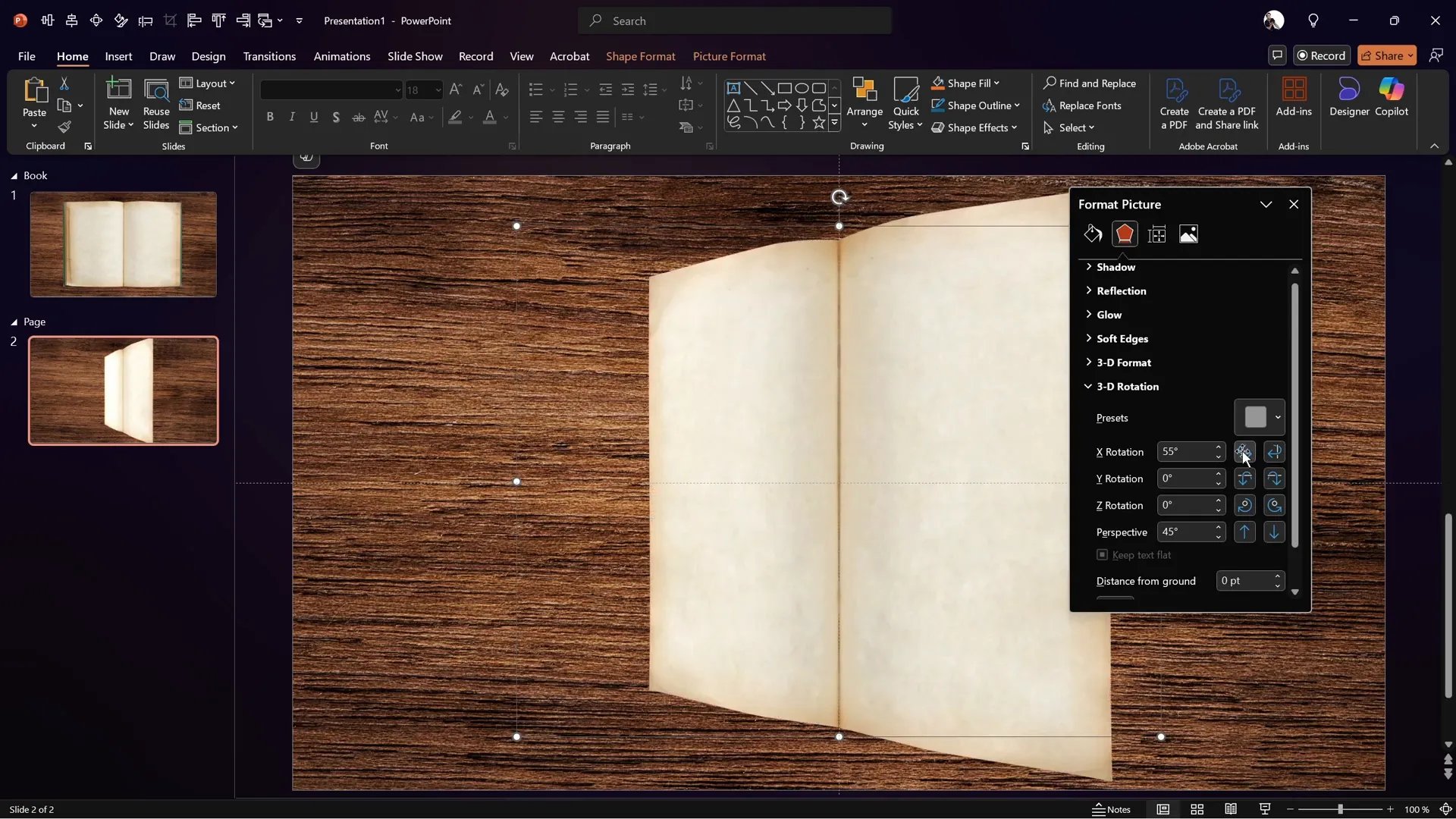Click the Format Picture pane scrollbar

point(1294,415)
